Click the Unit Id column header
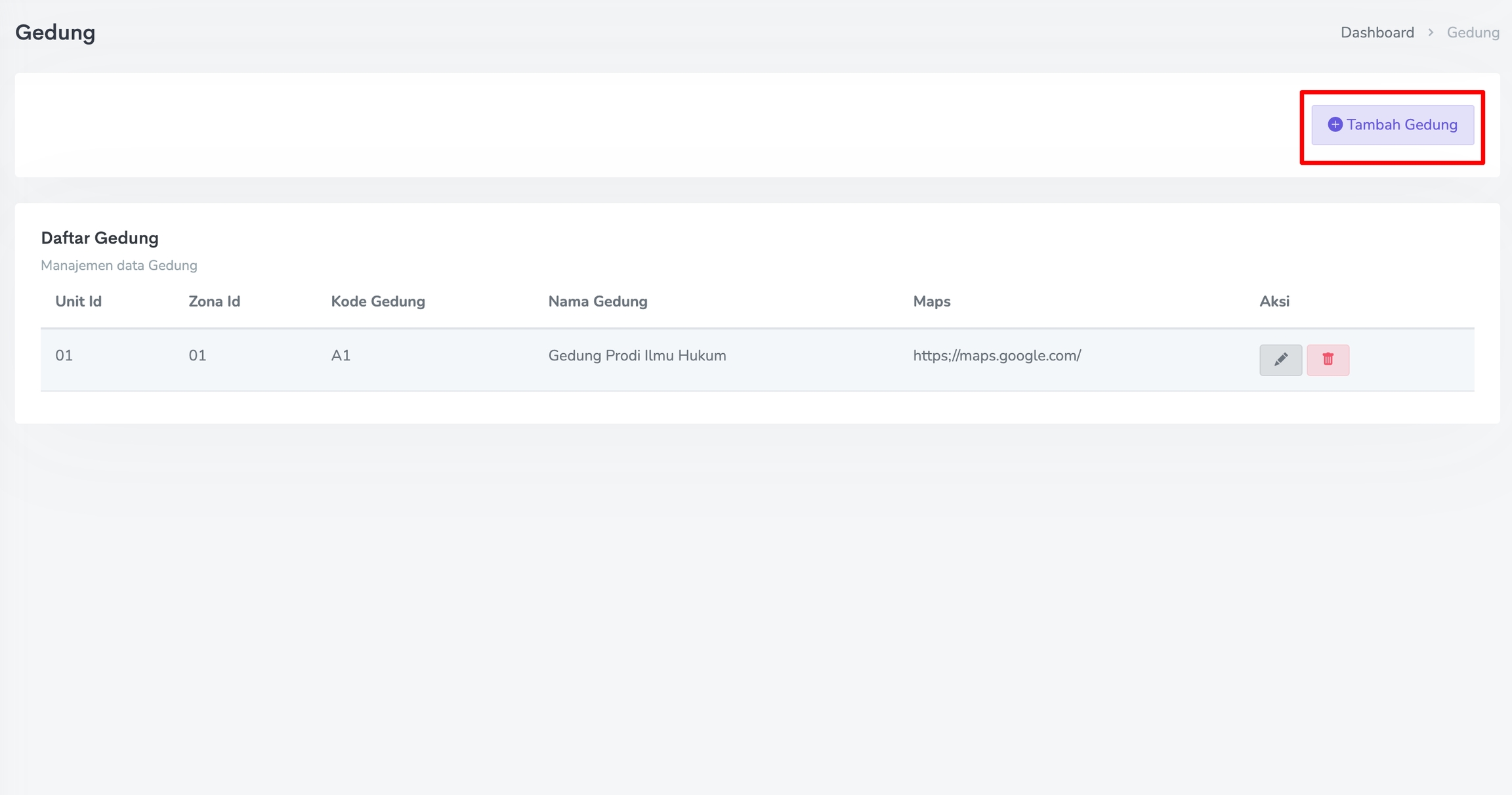 click(x=78, y=301)
